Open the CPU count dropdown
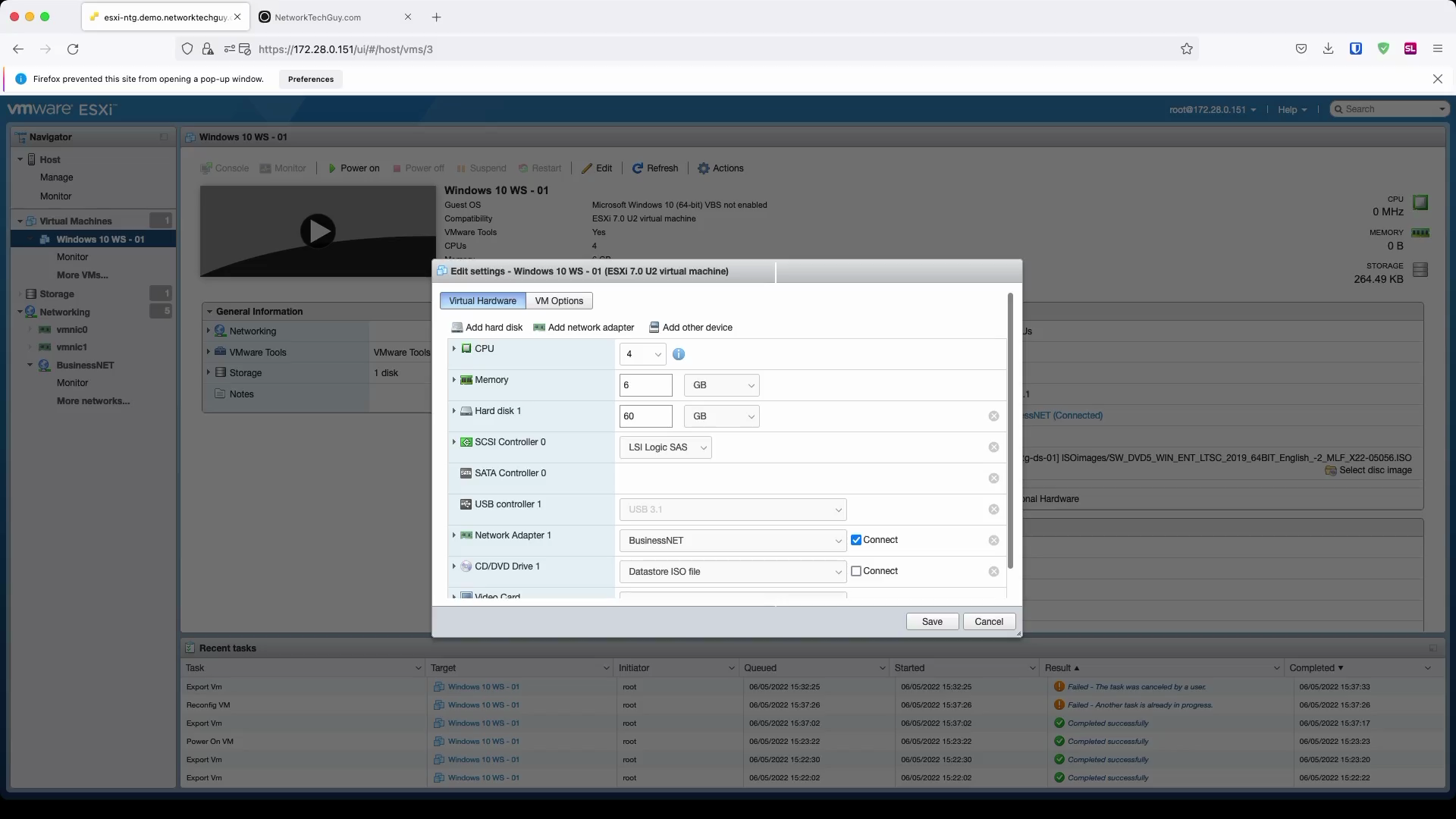Screen dimensions: 1456x819 point(642,354)
